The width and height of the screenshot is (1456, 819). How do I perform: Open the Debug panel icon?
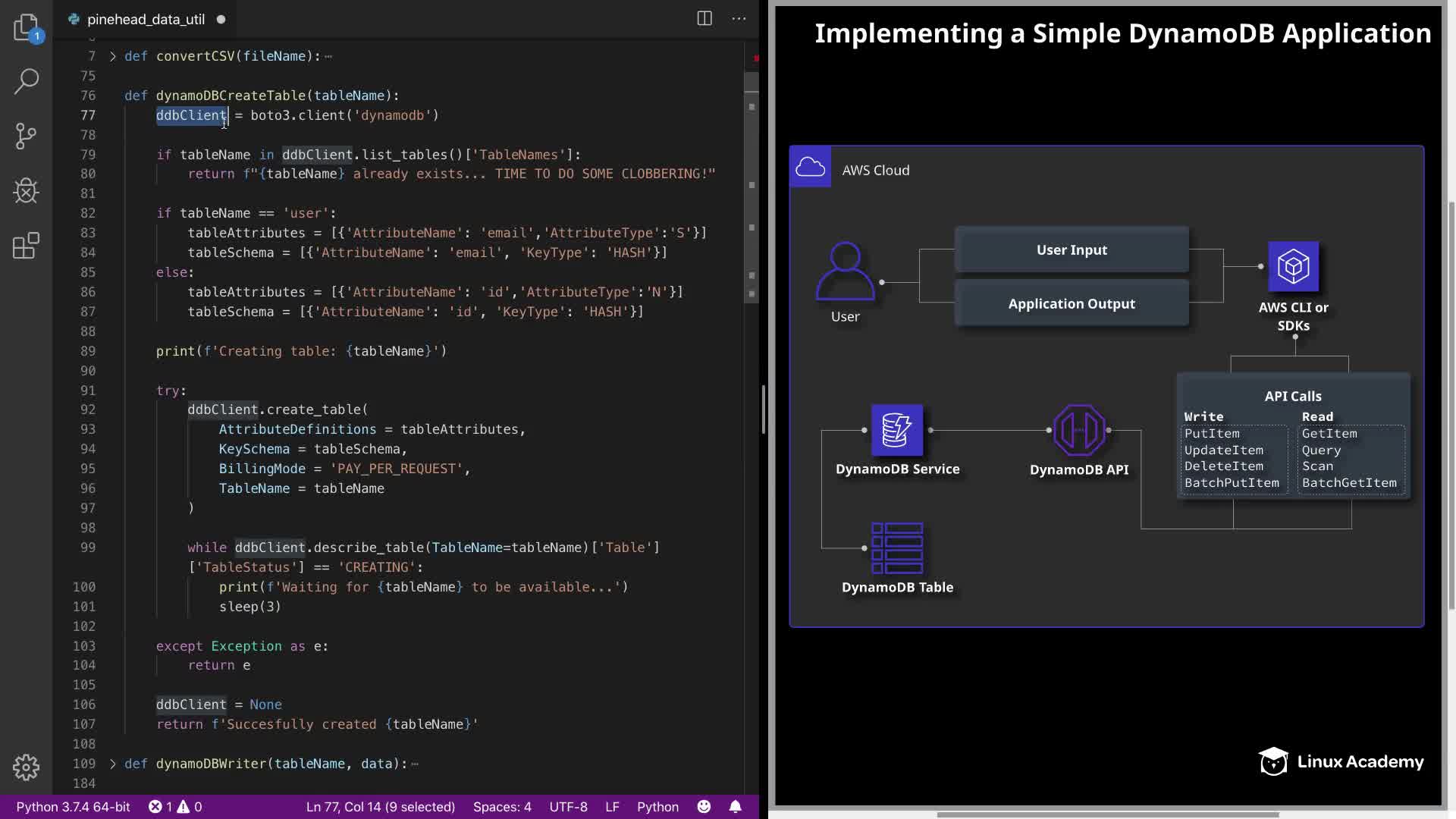[x=26, y=191]
